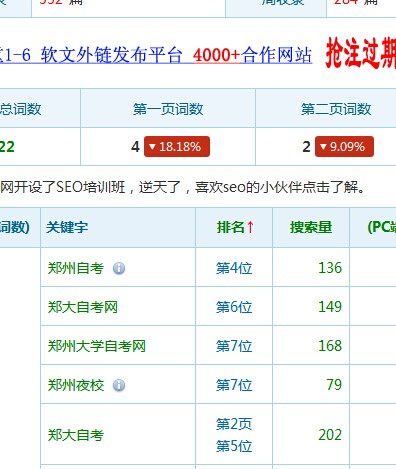Click the 总词数 header cell
The height and width of the screenshot is (469, 396).
[40, 108]
